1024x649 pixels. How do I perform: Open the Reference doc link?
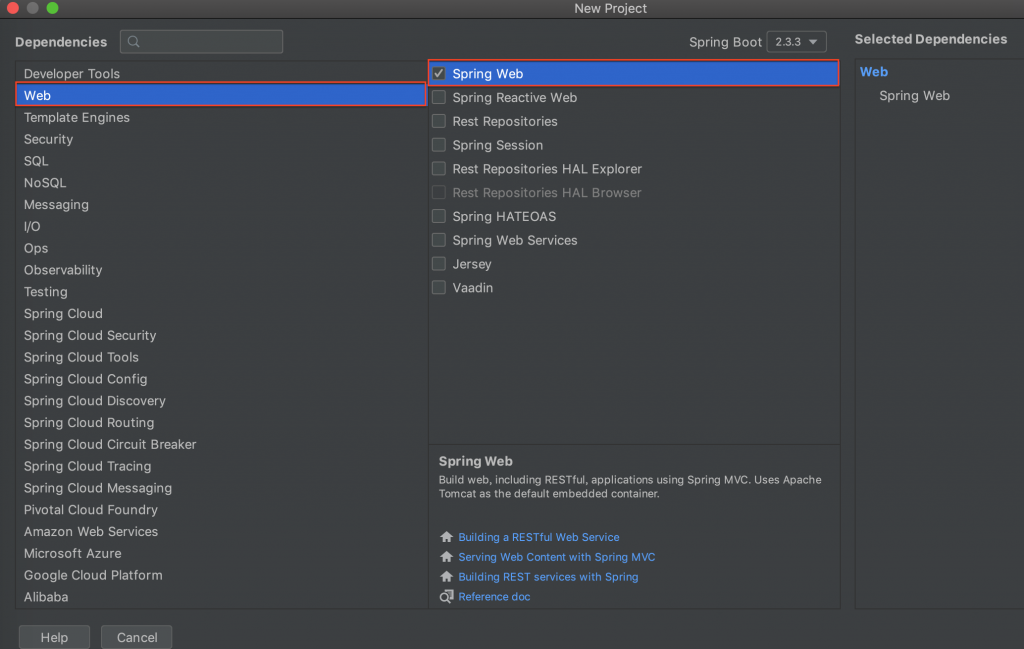[x=494, y=597]
